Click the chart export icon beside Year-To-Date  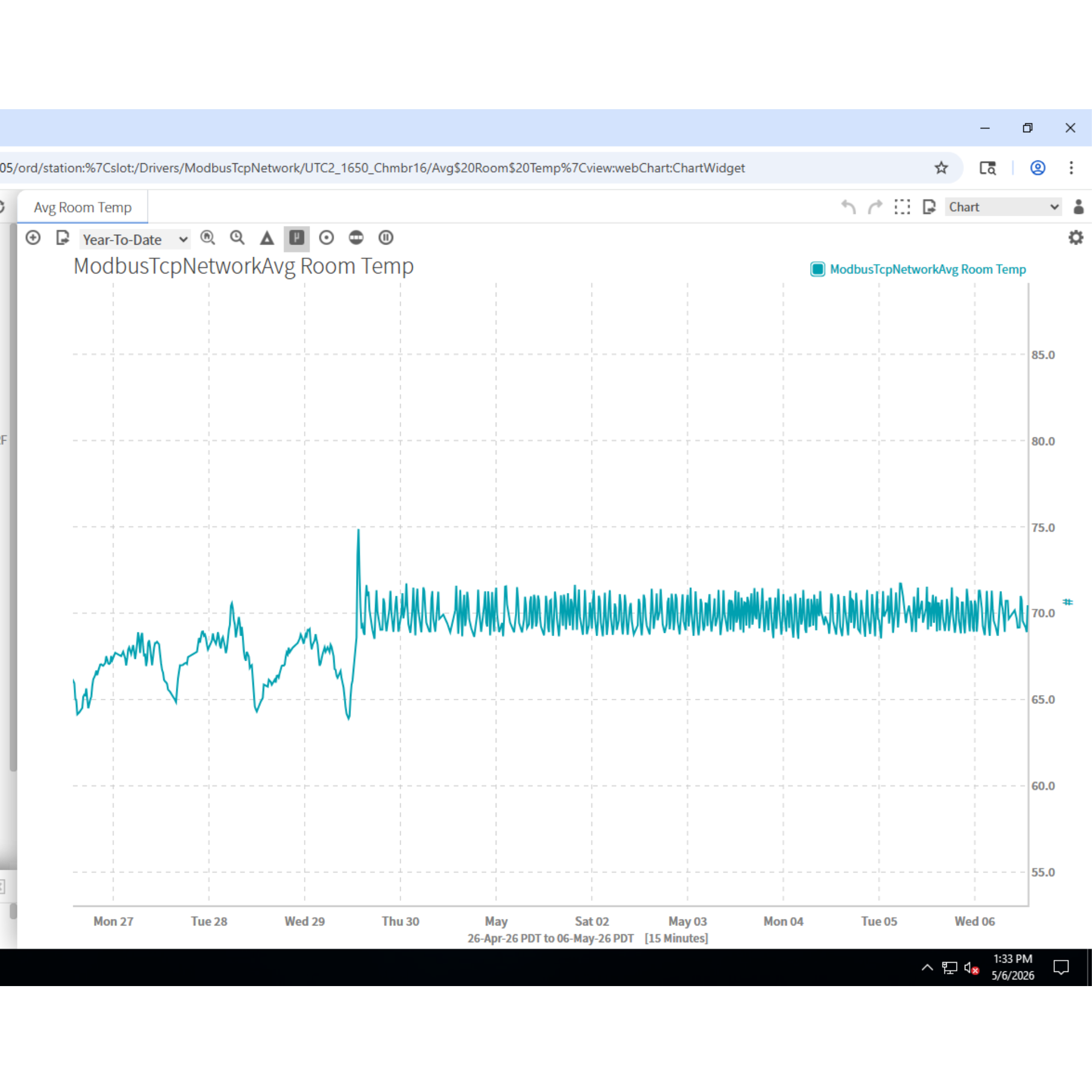[63, 238]
